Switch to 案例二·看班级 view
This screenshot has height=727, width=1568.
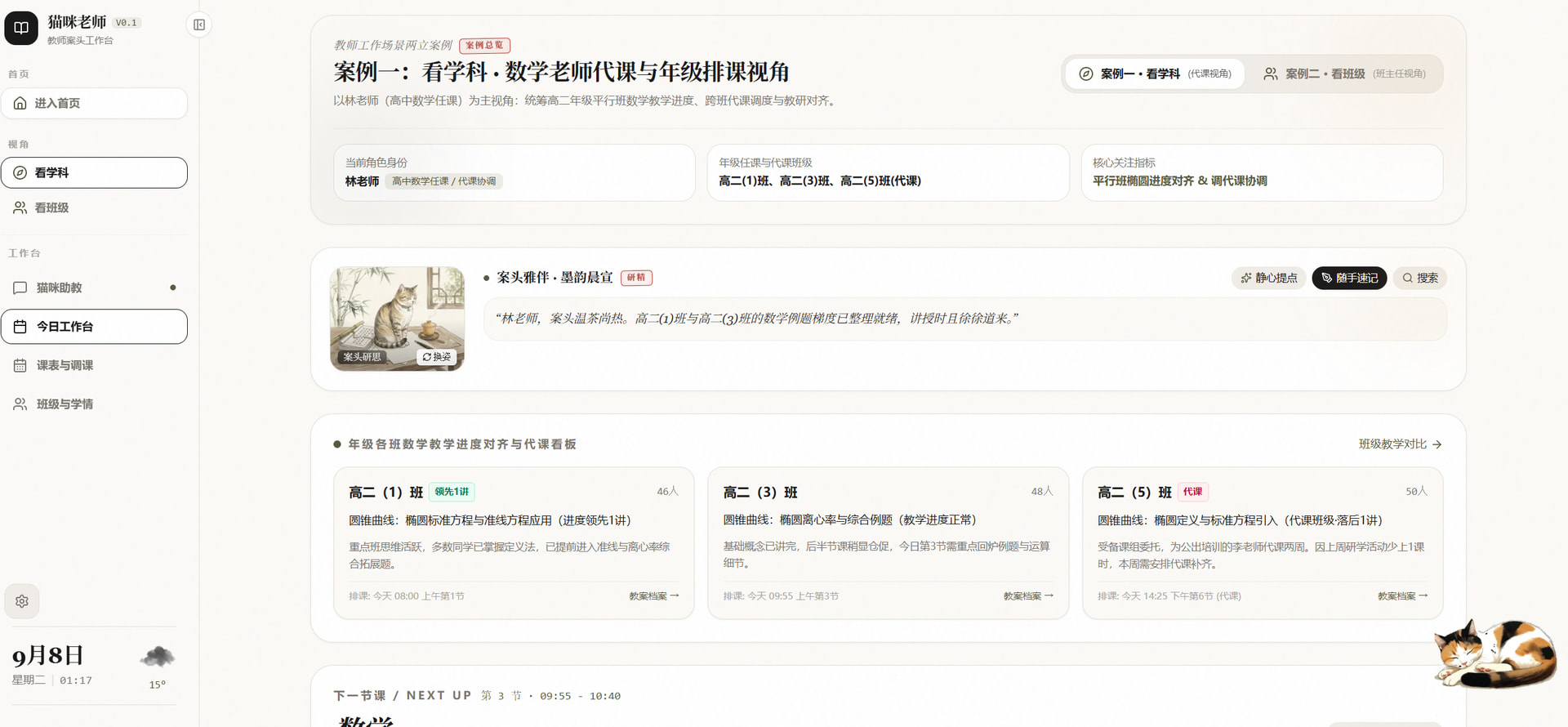(x=1344, y=74)
